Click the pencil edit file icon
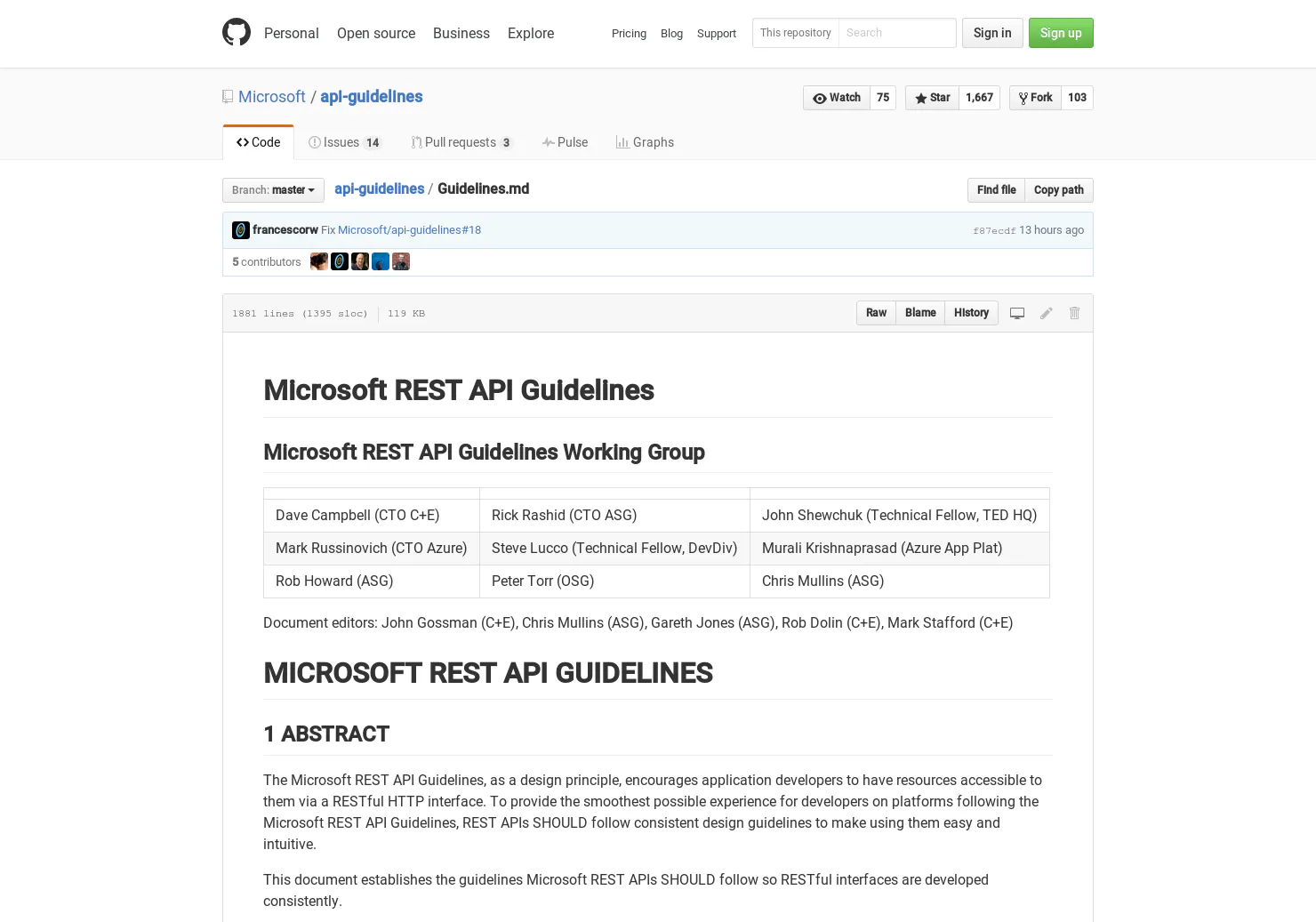 coord(1047,313)
